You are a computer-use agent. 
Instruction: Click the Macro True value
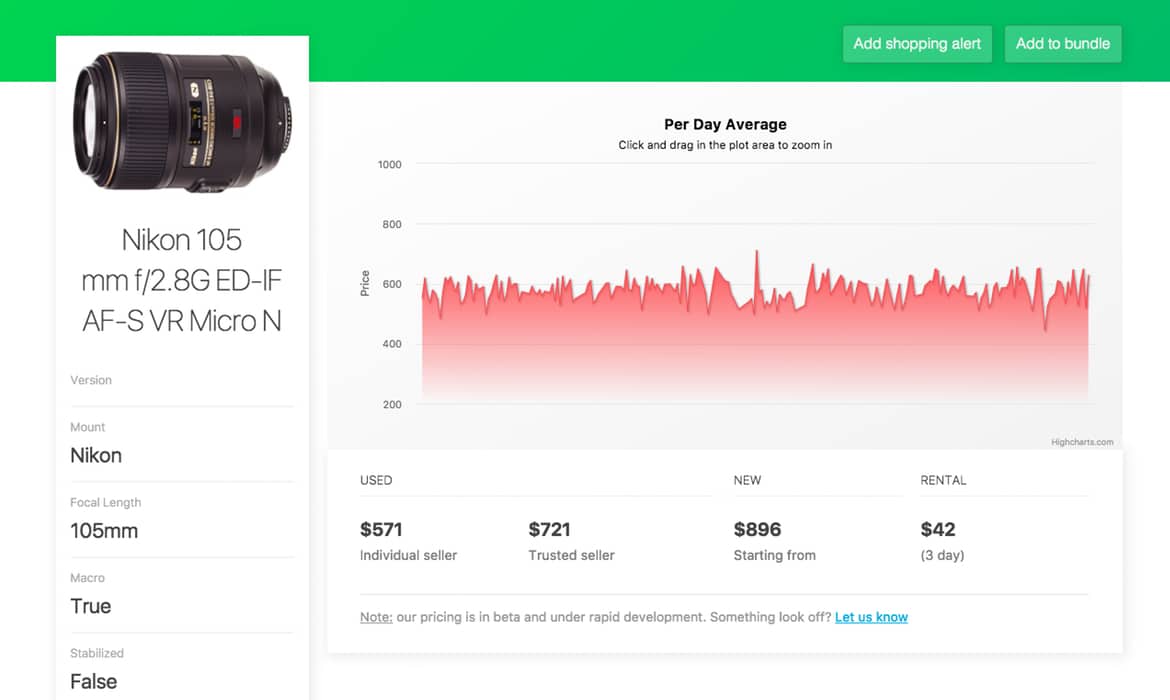(x=91, y=606)
